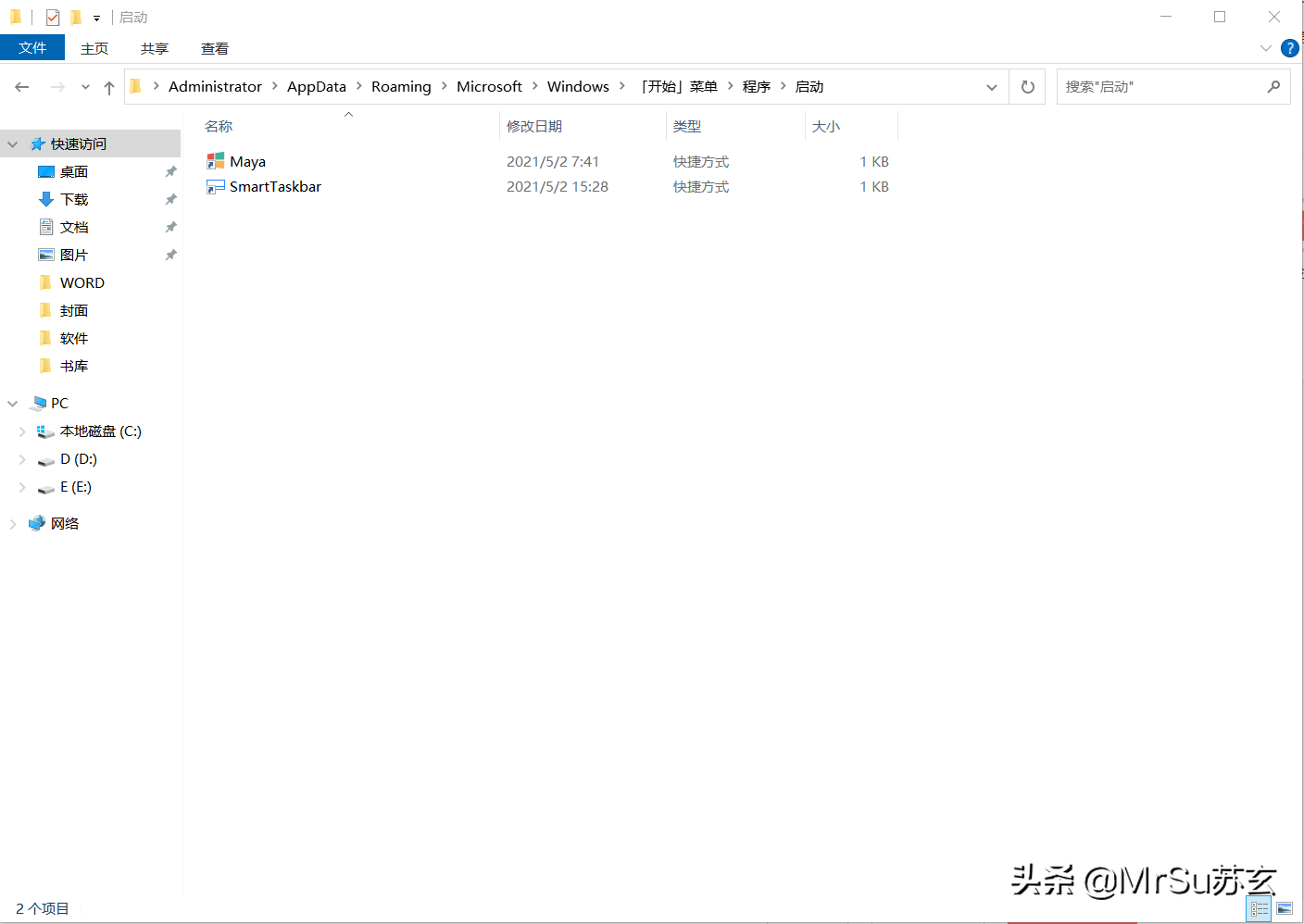Click the Properties quick access toolbar icon
The width and height of the screenshot is (1304, 924).
(x=53, y=17)
